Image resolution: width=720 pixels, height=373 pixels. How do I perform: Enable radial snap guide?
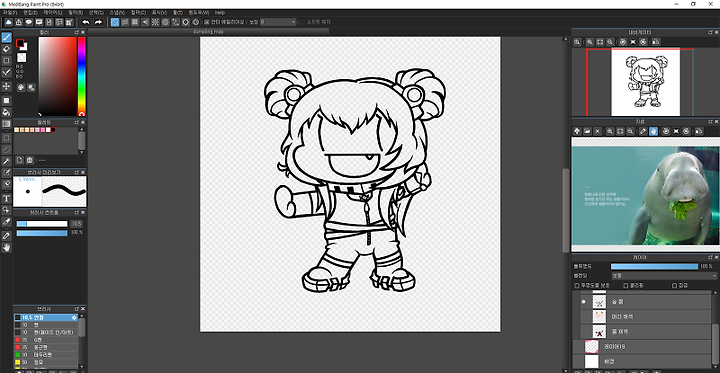[x=155, y=22]
